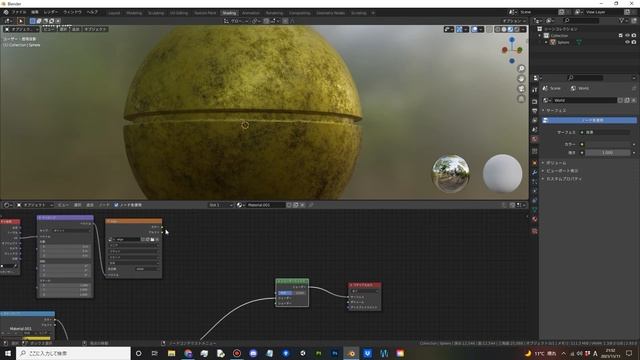Click the World カラー color field

click(x=608, y=144)
